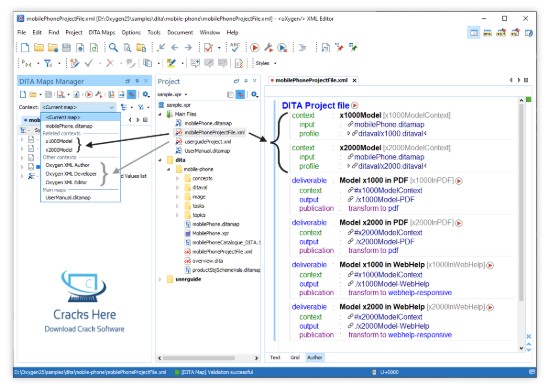The width and height of the screenshot is (550, 390).
Task: Click the filter funnel icon
Action: tap(48, 63)
